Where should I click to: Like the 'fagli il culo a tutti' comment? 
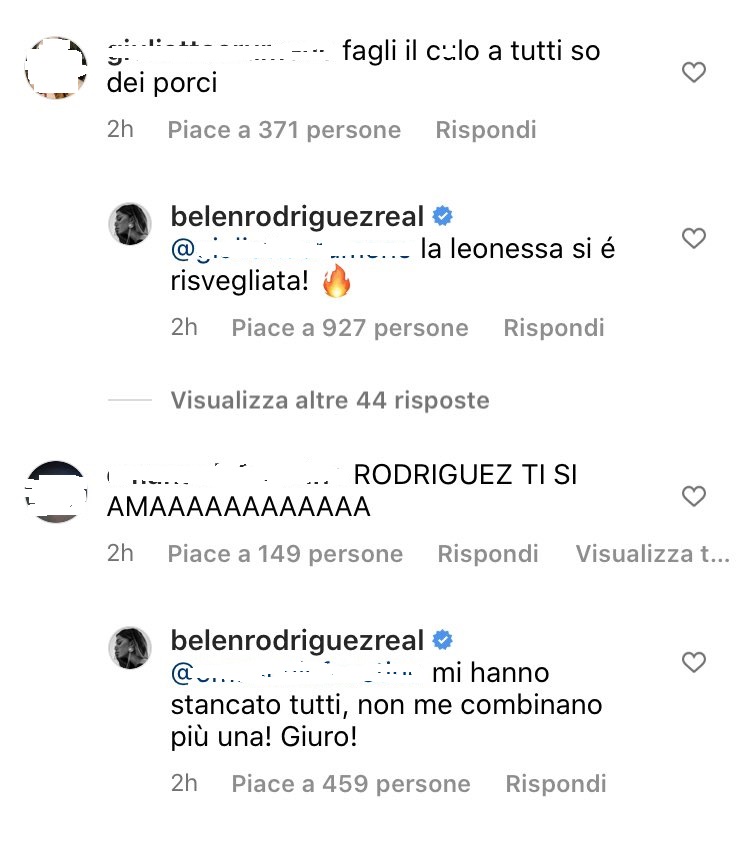click(x=693, y=72)
